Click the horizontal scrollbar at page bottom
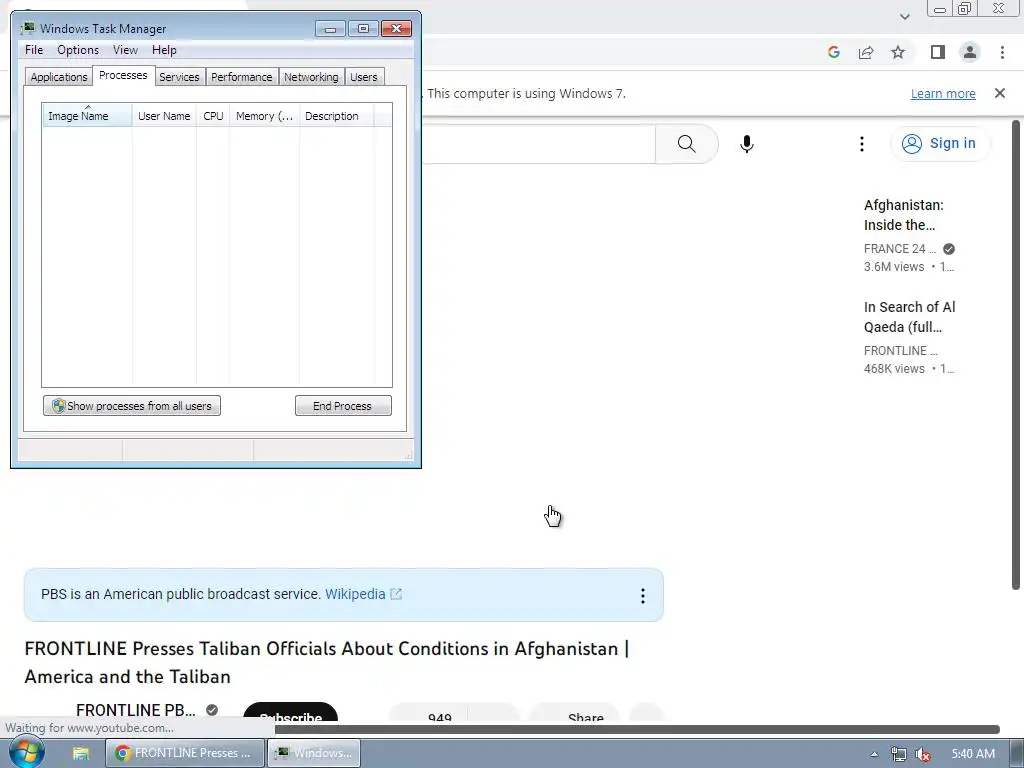 tap(637, 729)
